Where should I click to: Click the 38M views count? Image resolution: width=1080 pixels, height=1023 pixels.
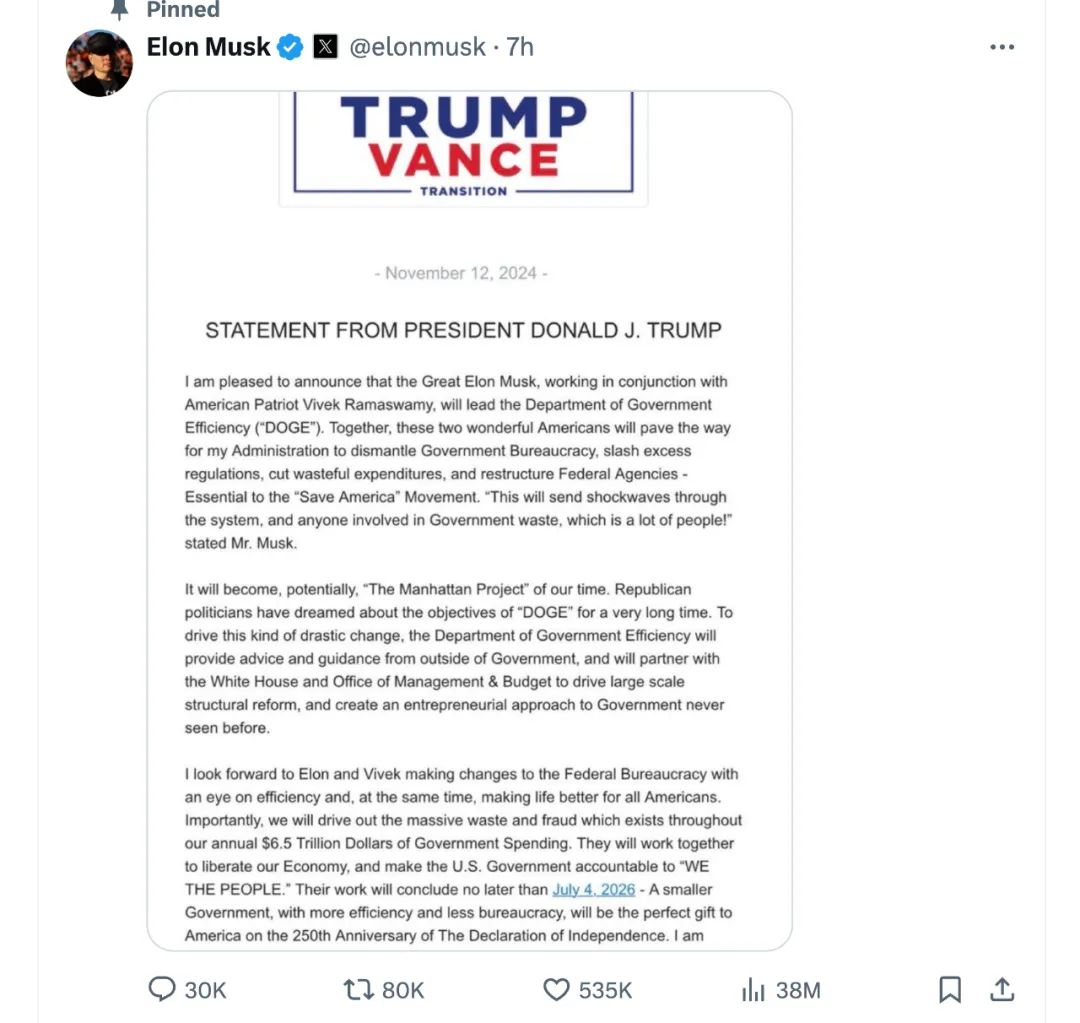798,990
